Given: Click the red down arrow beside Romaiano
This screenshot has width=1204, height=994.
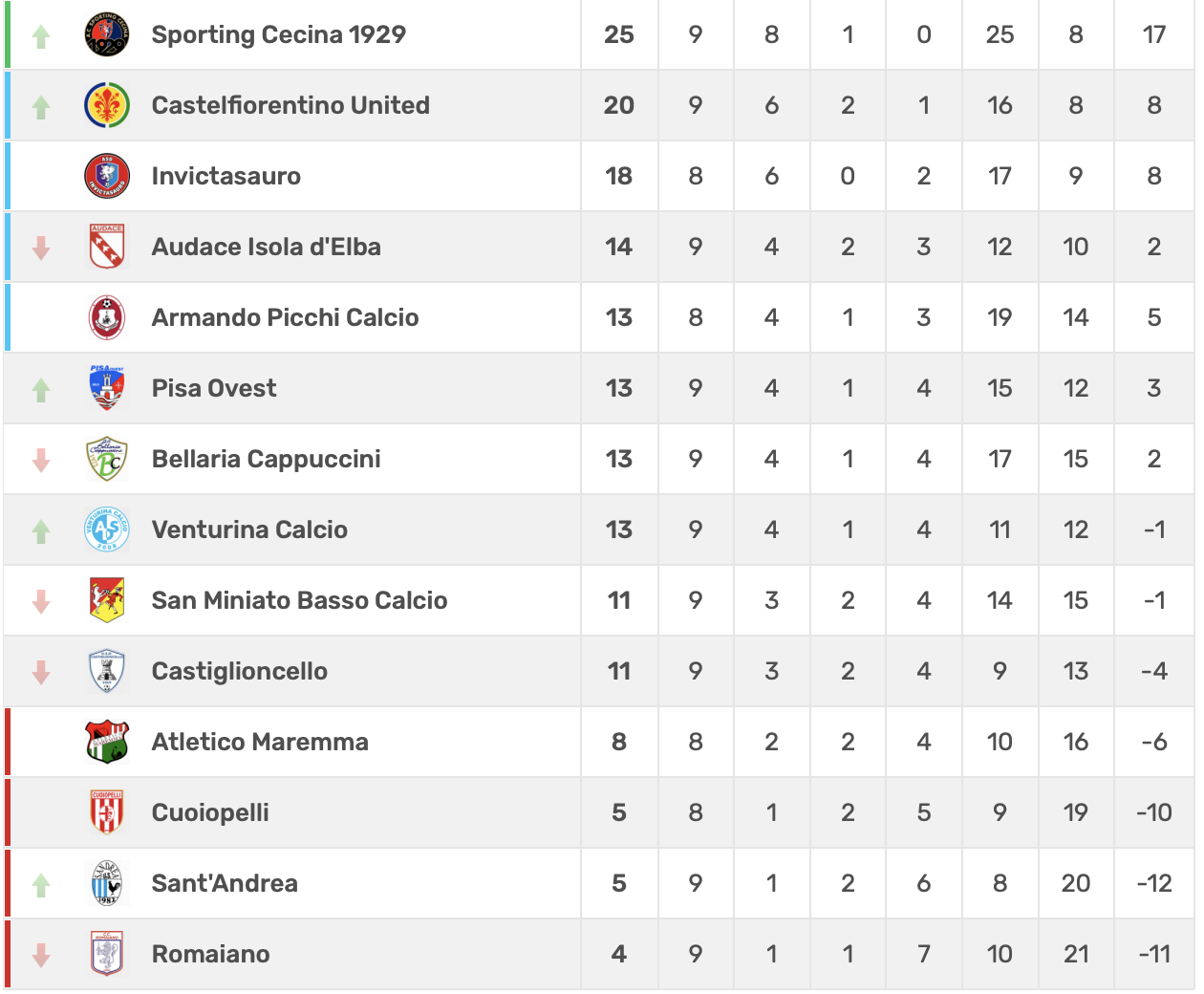Looking at the screenshot, I should [41, 955].
